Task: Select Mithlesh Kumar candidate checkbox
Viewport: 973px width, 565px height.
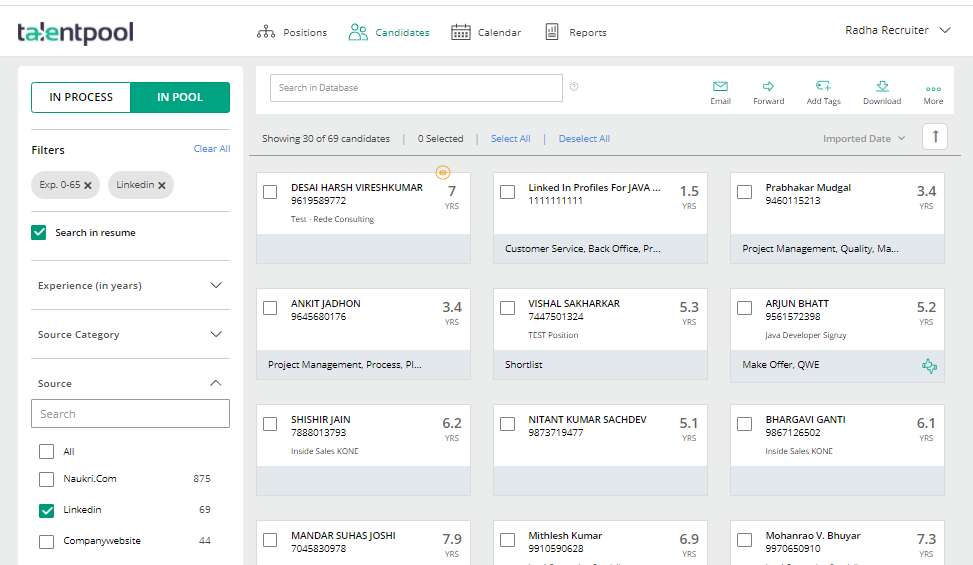Action: (508, 540)
